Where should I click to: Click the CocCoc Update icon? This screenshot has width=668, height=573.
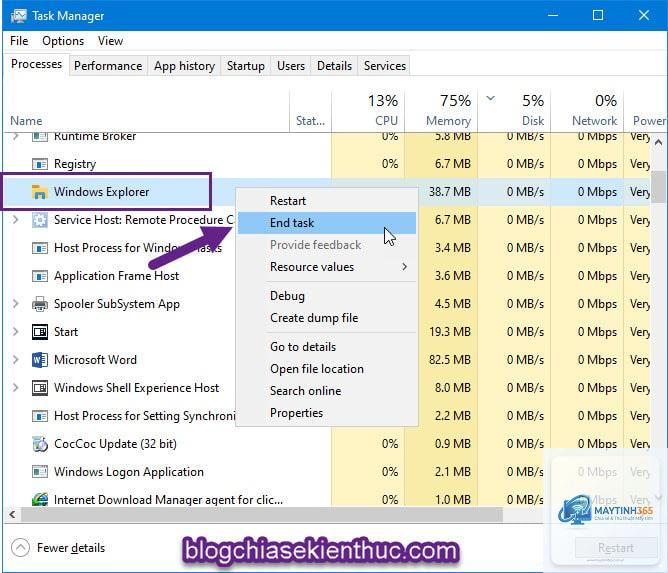(40, 444)
